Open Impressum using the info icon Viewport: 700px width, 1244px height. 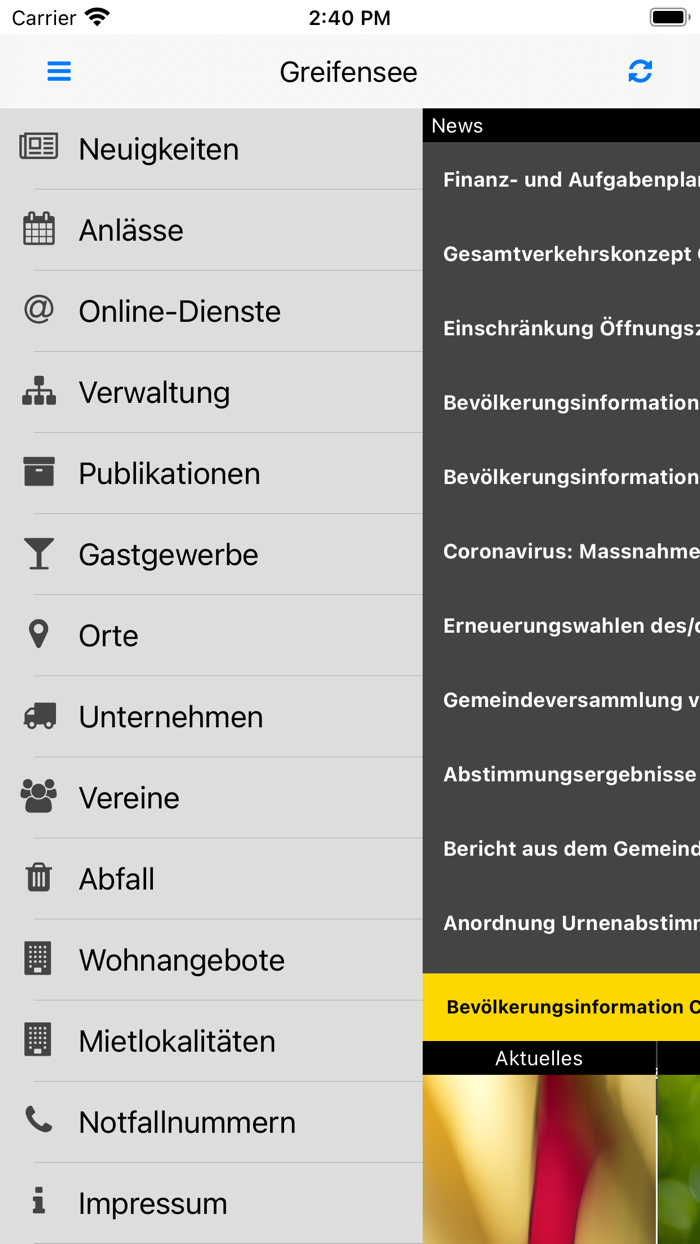[37, 1203]
